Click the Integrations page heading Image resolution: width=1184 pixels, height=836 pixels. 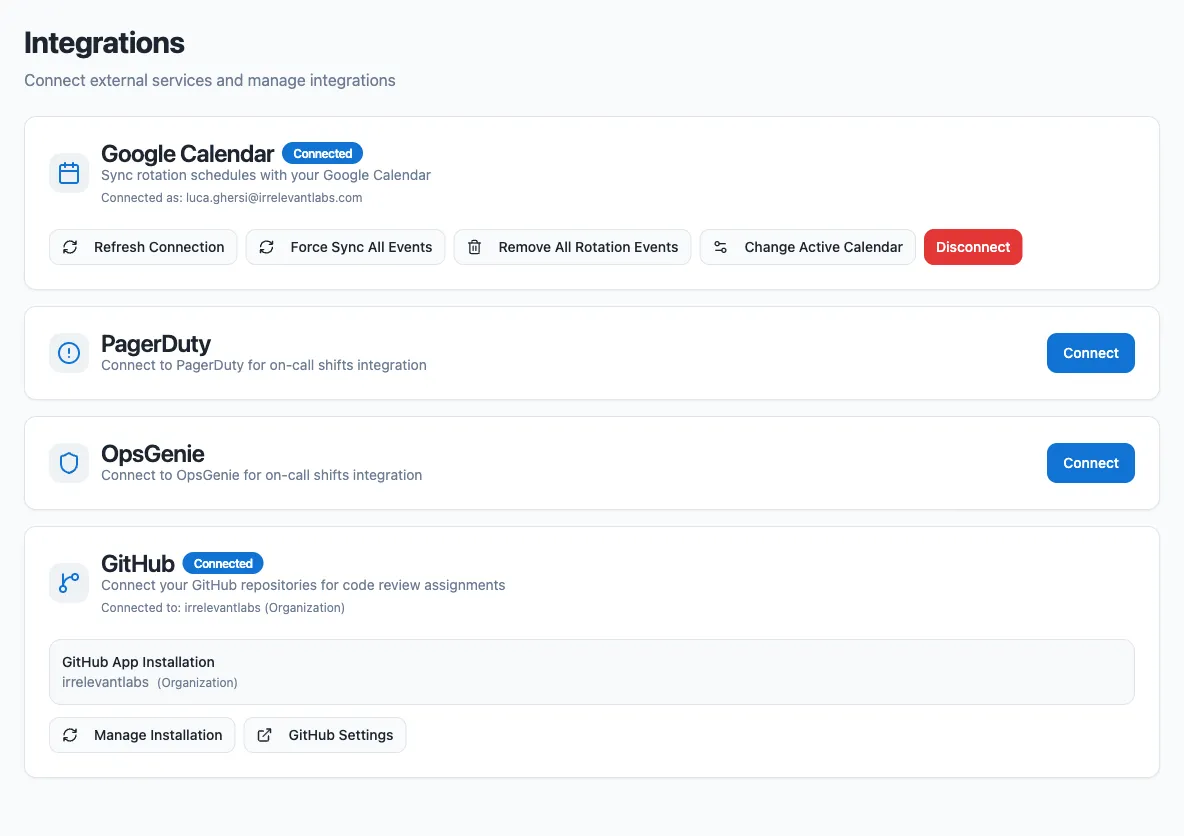(104, 43)
